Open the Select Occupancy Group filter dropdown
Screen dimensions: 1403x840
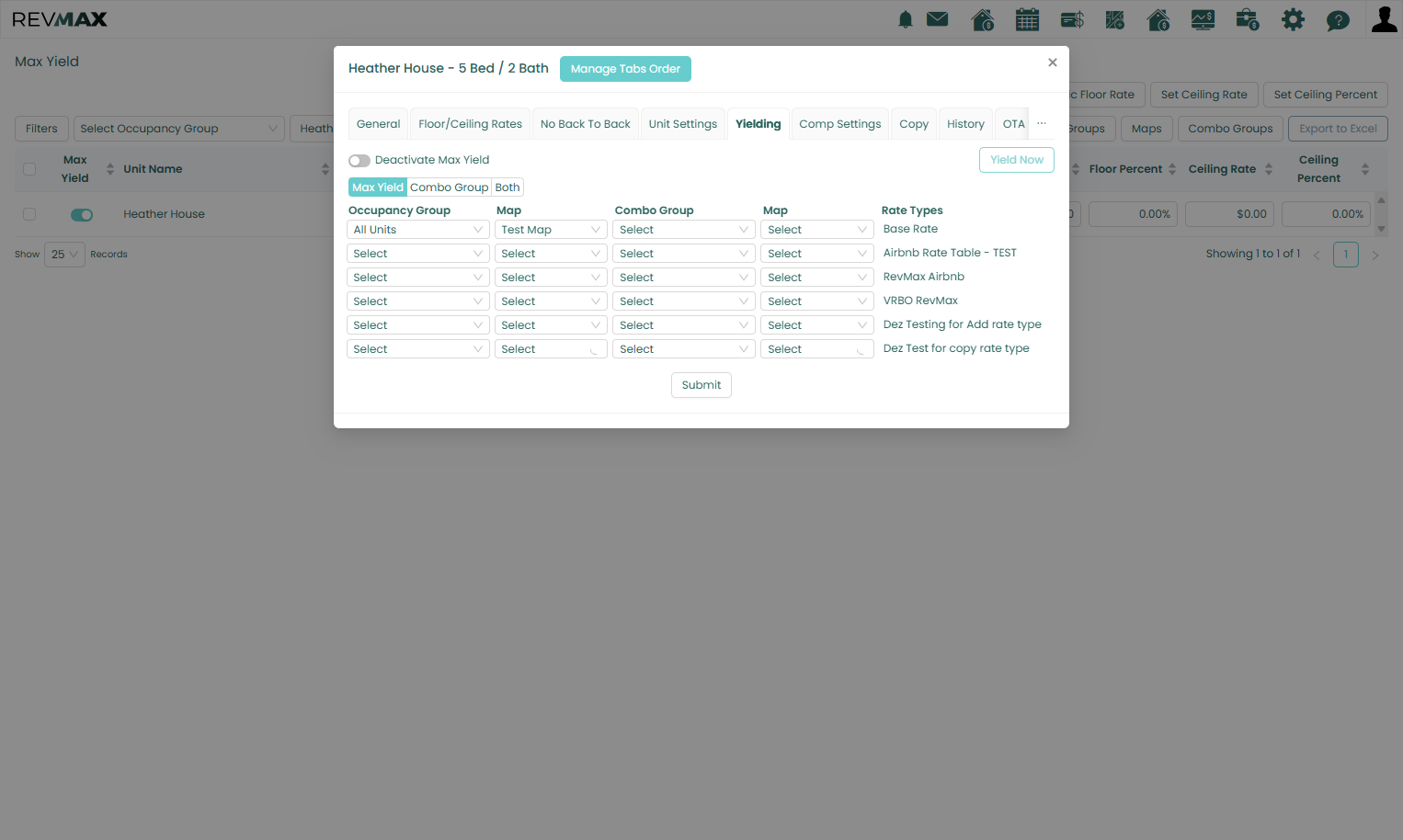179,129
